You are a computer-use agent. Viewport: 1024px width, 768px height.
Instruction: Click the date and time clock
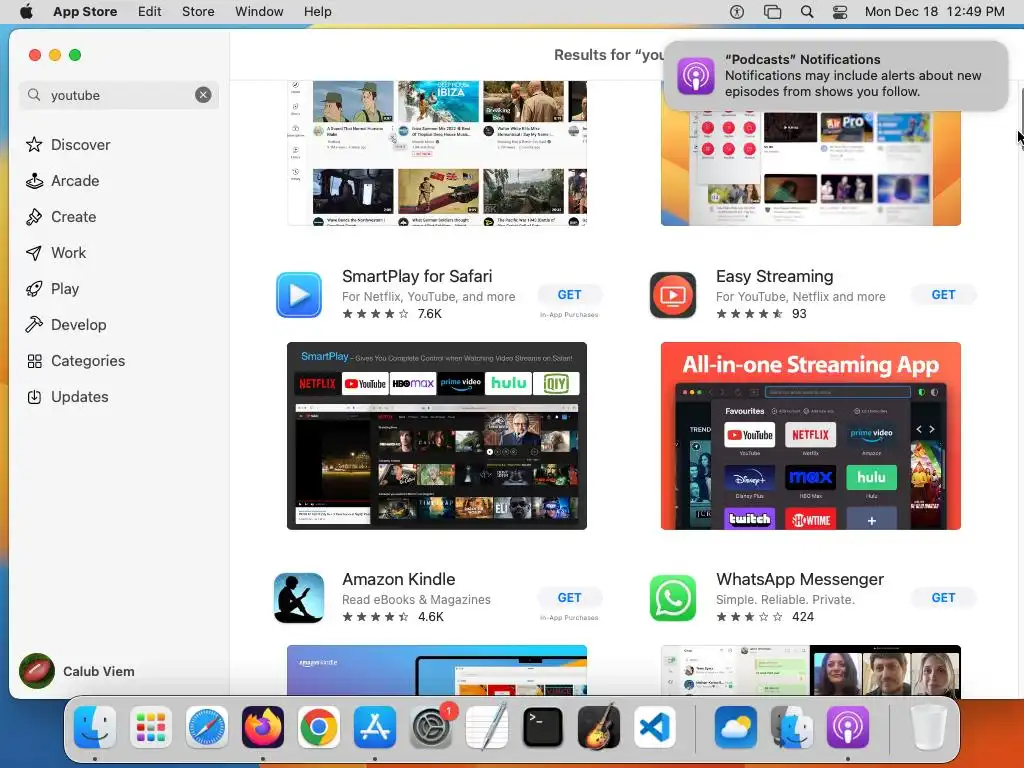coord(935,11)
